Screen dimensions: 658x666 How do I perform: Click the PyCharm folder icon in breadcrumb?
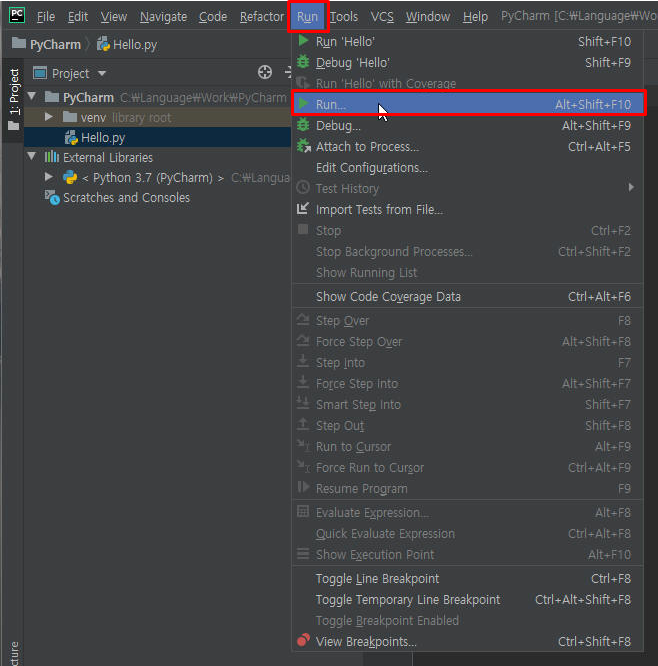pos(19,43)
